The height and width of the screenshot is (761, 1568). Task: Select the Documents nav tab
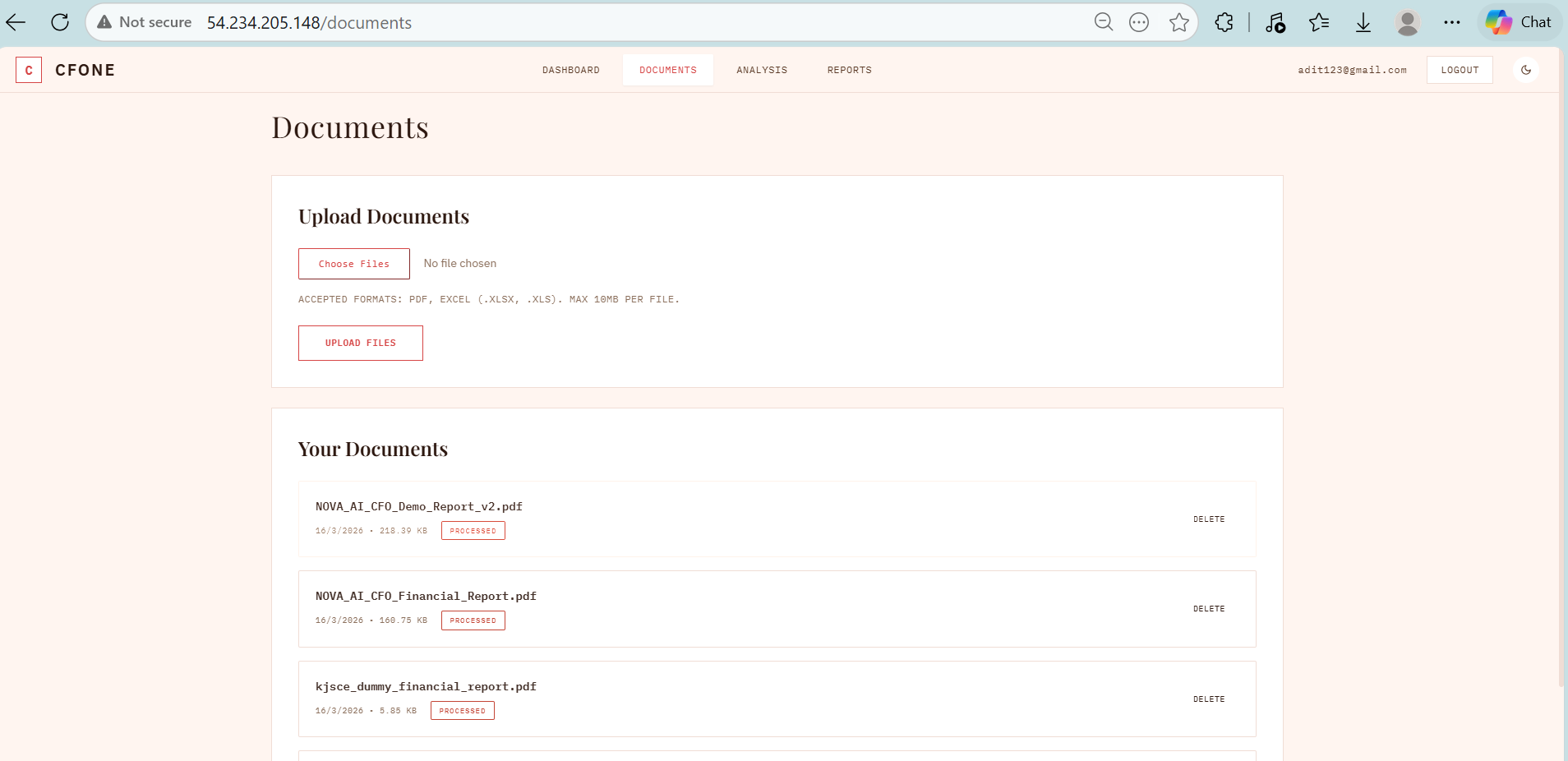[668, 70]
